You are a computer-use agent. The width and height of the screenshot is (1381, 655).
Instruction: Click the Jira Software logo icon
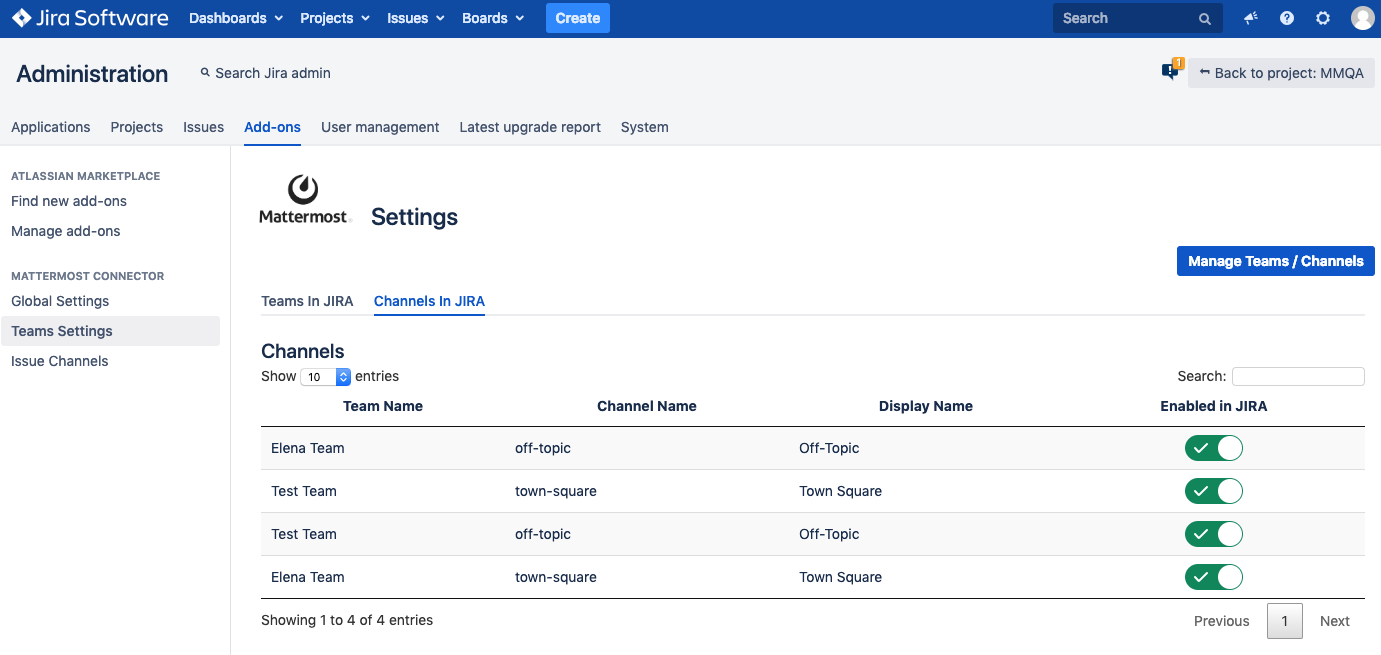[x=22, y=18]
